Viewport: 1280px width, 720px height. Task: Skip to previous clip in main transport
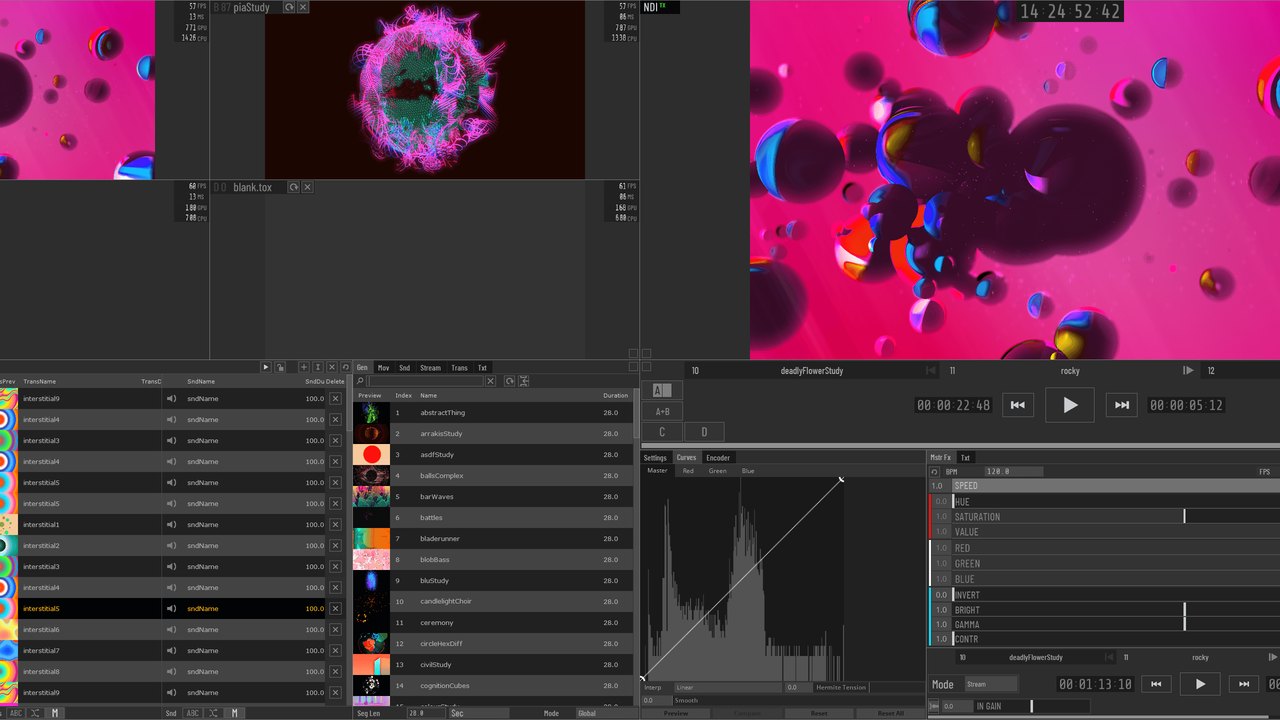coord(1017,405)
